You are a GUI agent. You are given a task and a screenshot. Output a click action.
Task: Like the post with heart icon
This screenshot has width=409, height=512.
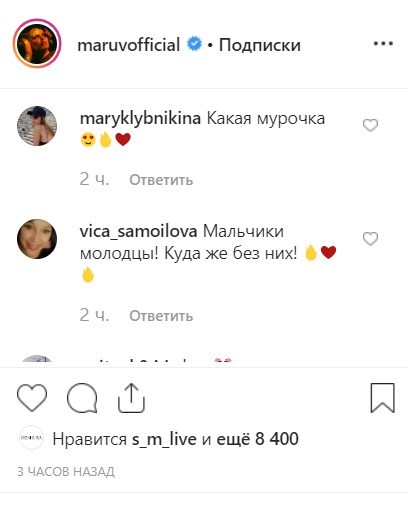(x=32, y=397)
